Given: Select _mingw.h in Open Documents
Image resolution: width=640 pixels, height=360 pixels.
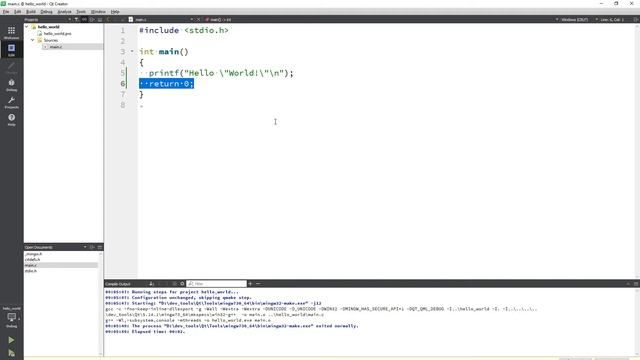Looking at the screenshot, I should (x=33, y=254).
